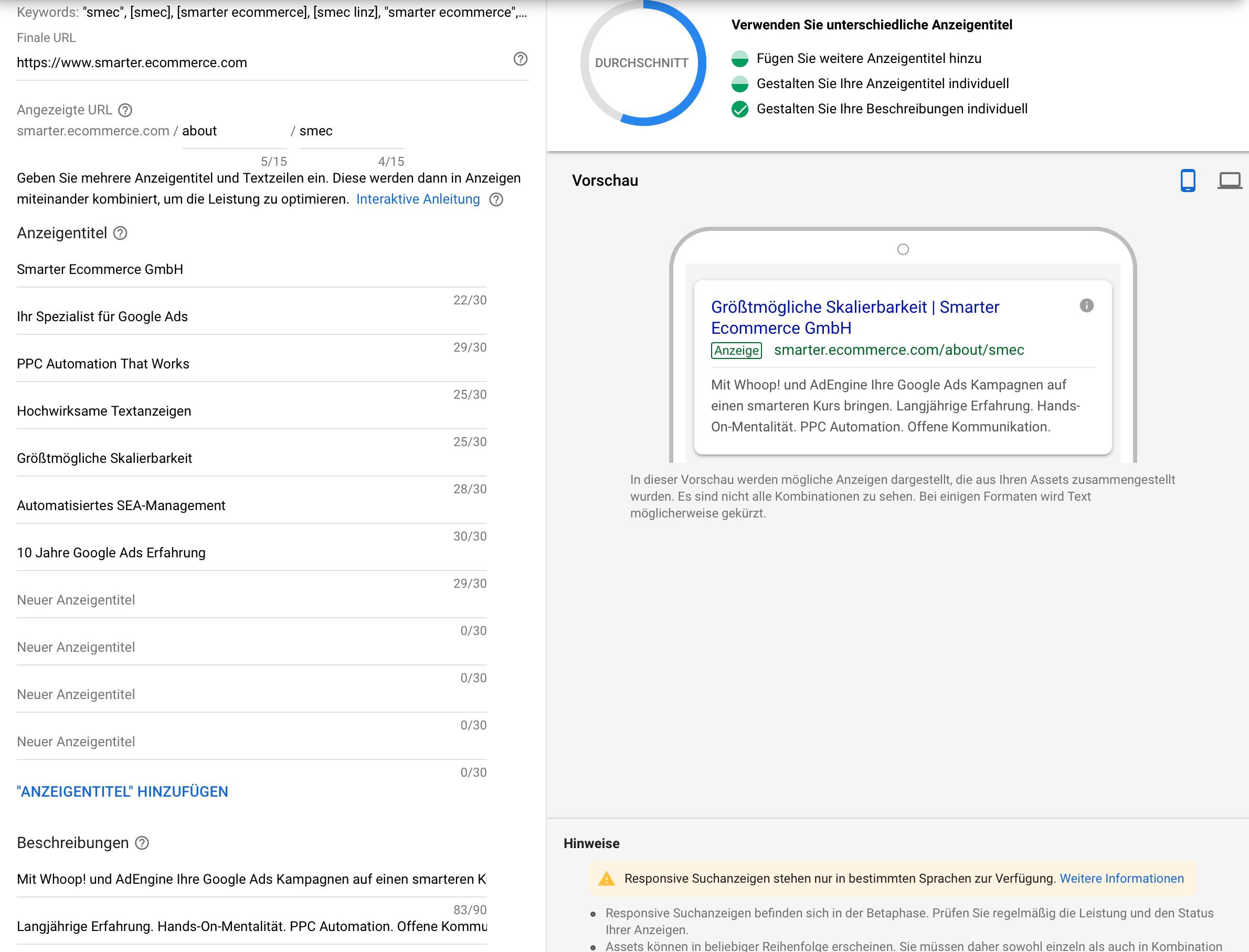Click the Vorschau heading
The width and height of the screenshot is (1249, 952).
tap(605, 181)
